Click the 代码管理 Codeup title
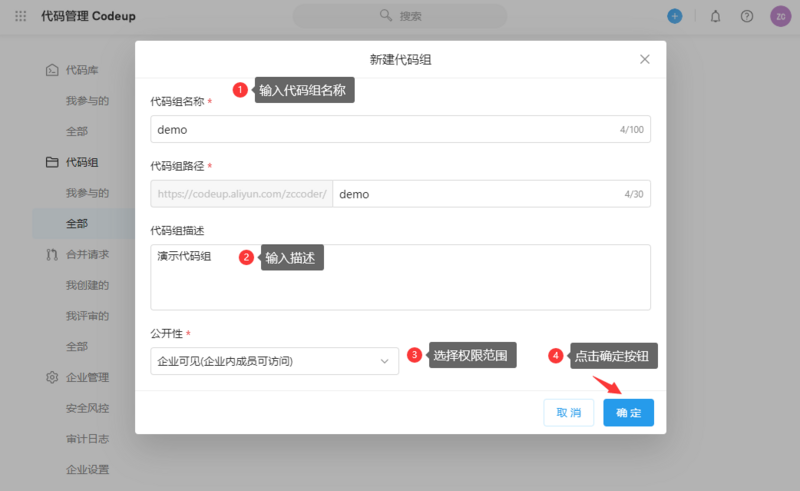800x491 pixels. click(88, 16)
